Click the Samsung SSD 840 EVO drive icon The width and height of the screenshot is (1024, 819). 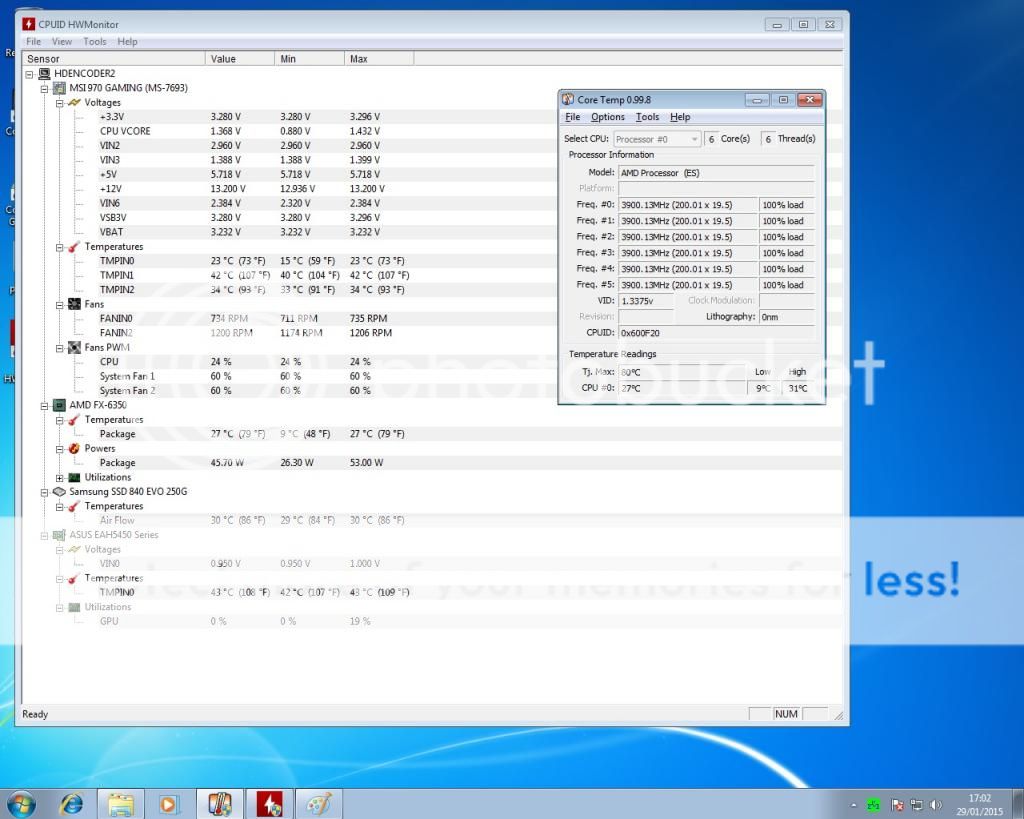tap(59, 491)
